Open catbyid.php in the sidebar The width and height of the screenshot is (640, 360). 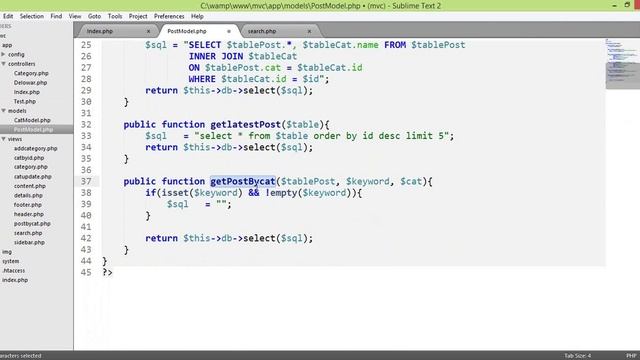tap(29, 158)
